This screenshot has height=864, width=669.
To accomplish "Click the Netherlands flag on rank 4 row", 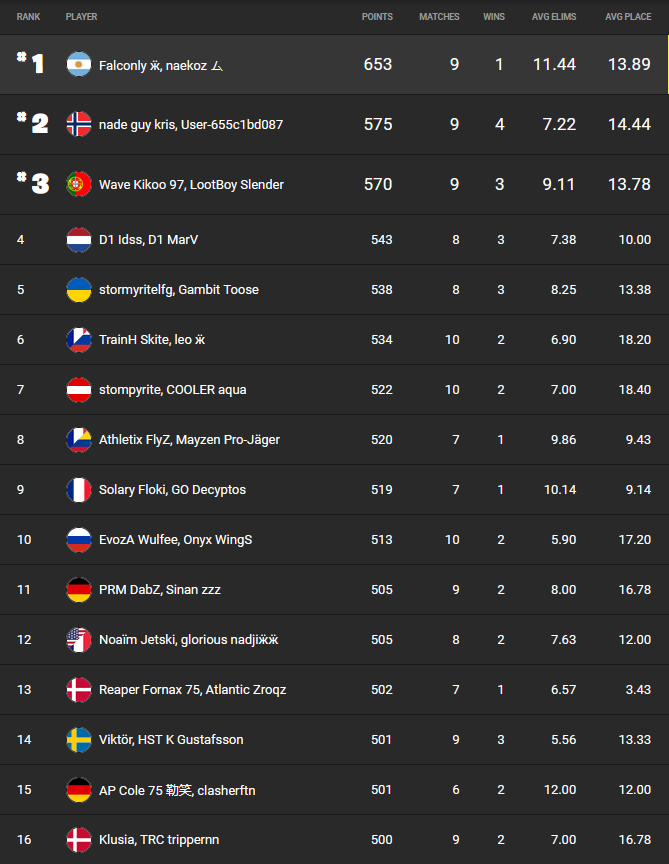I will (x=78, y=239).
